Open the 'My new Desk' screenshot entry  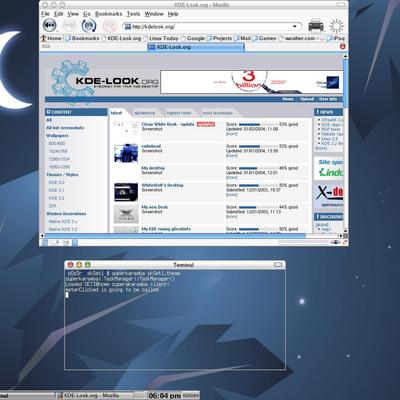(155, 207)
